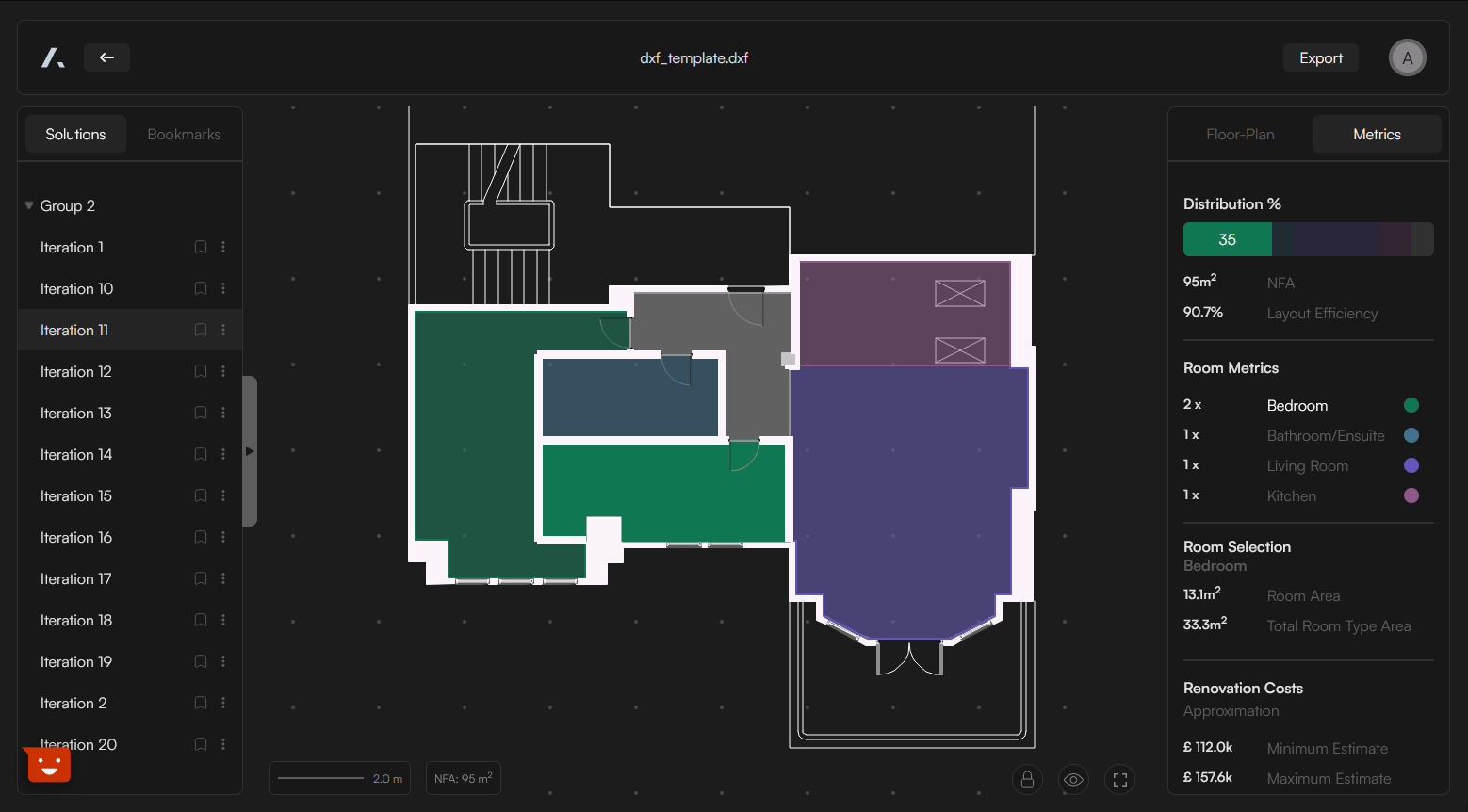This screenshot has height=812, width=1468.
Task: Toggle bookmark on Iteration 17
Action: click(201, 578)
